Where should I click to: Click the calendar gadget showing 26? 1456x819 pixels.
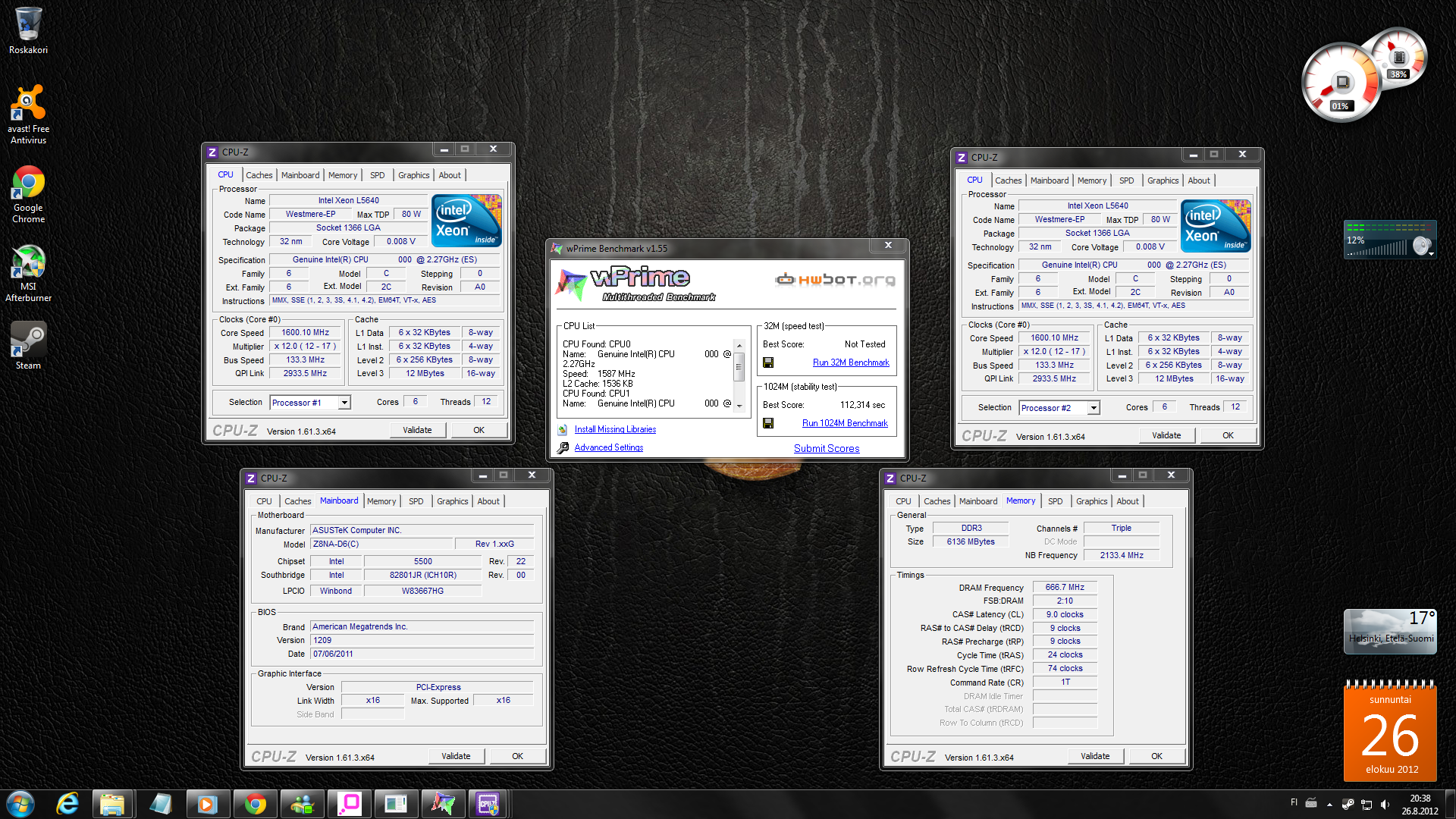(1390, 731)
